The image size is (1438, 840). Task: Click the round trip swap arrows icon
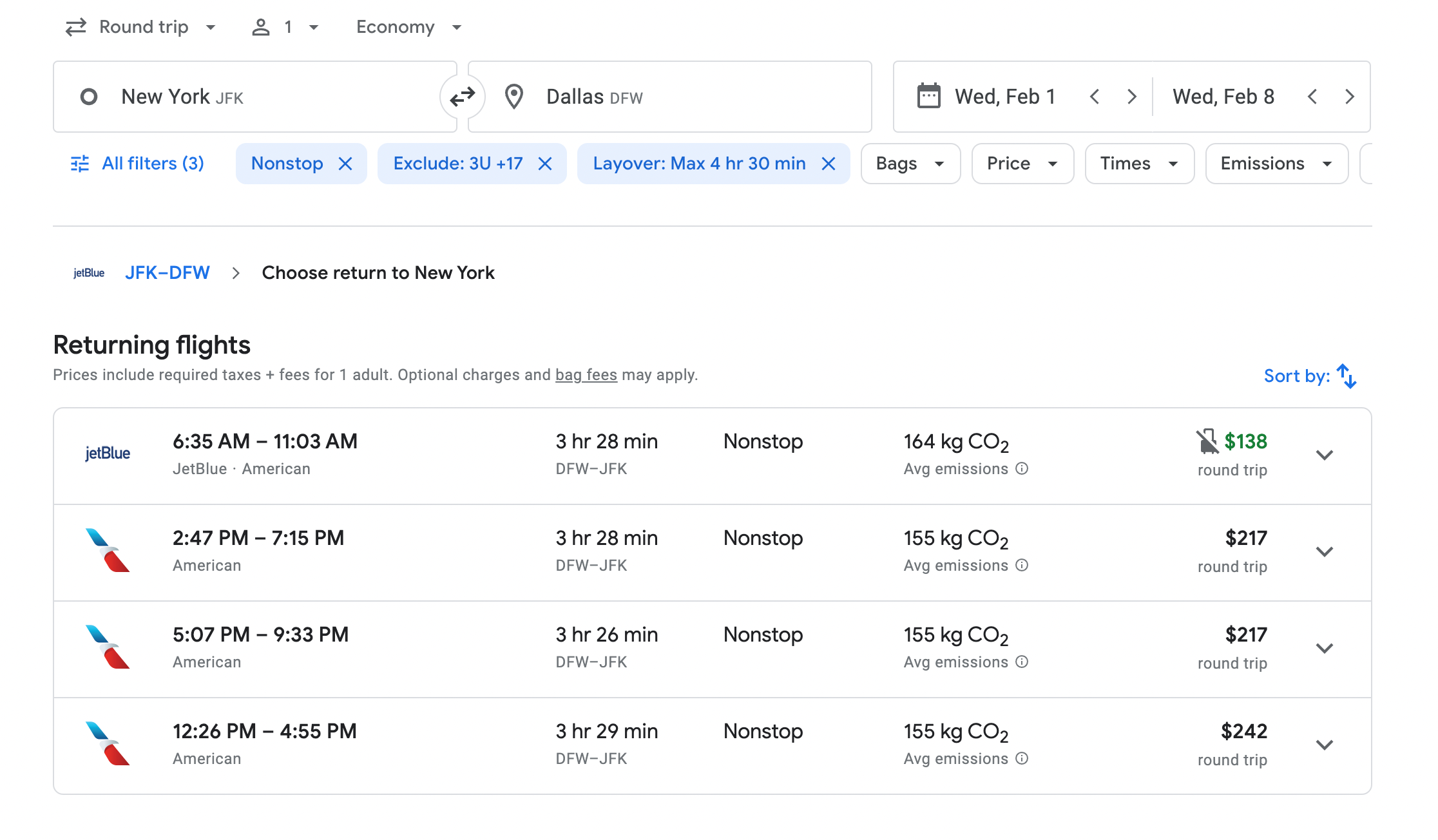point(461,97)
